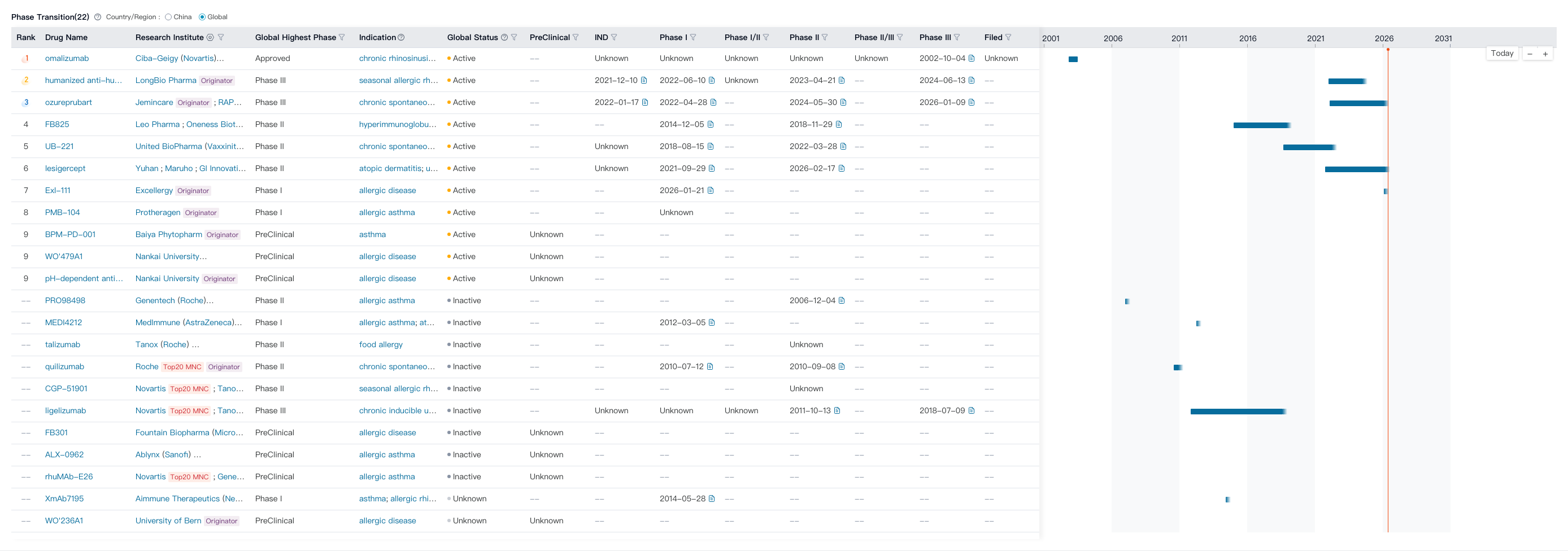Image resolution: width=1568 pixels, height=551 pixels.
Task: Open the LongBio Pharma institute link
Action: coord(165,80)
